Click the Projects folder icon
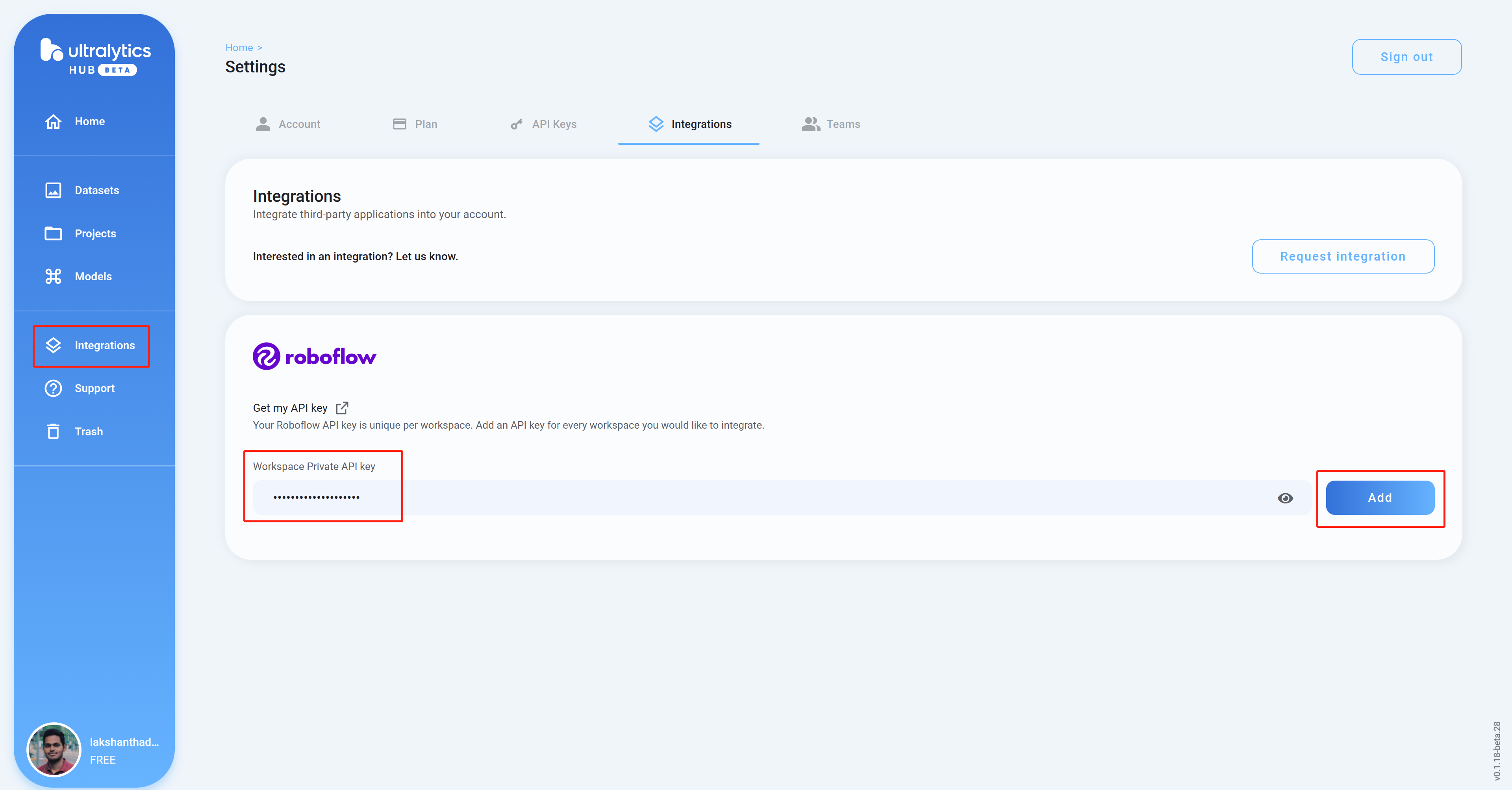This screenshot has width=1512, height=790. pyautogui.click(x=53, y=233)
